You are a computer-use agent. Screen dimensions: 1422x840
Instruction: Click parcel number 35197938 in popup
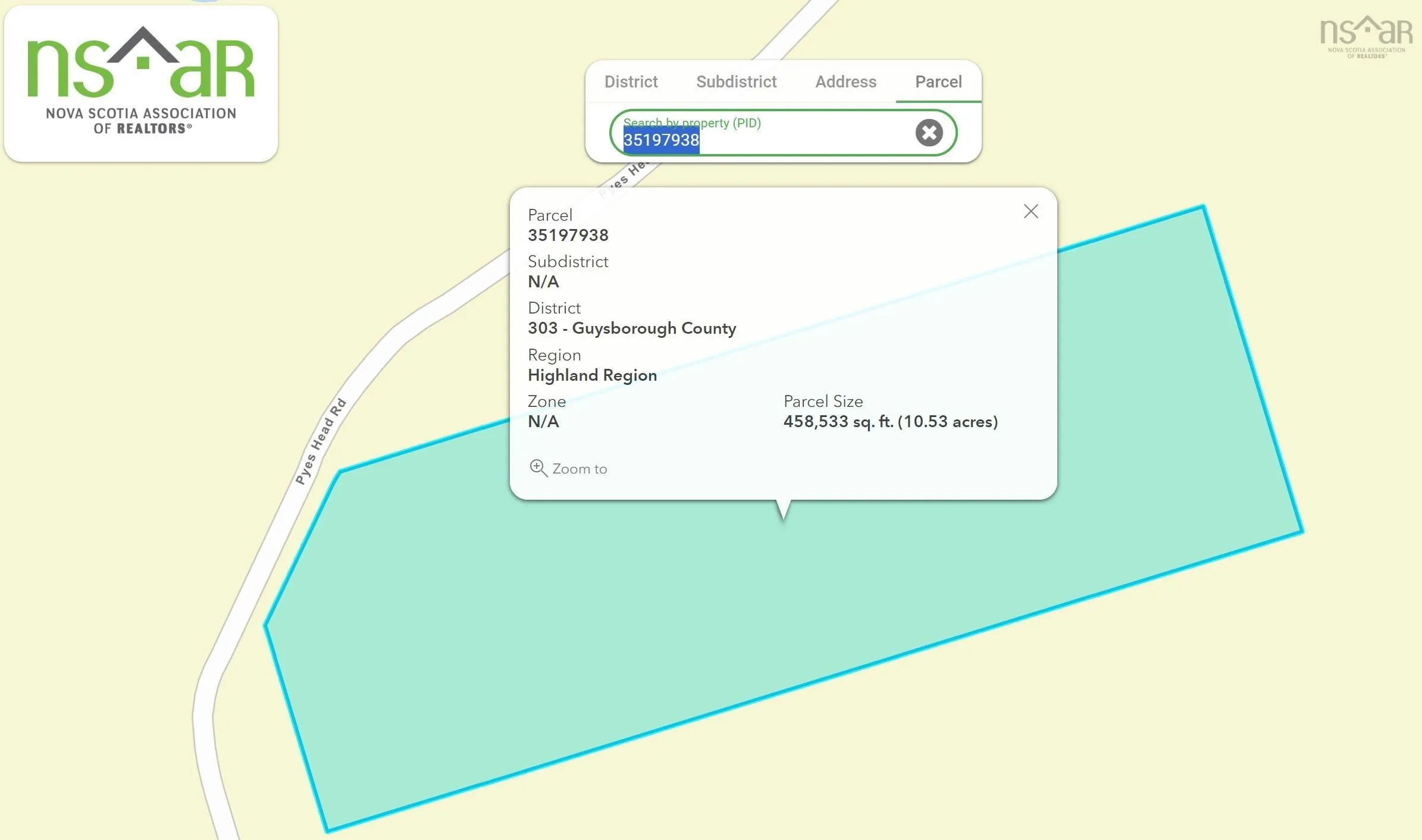click(568, 236)
